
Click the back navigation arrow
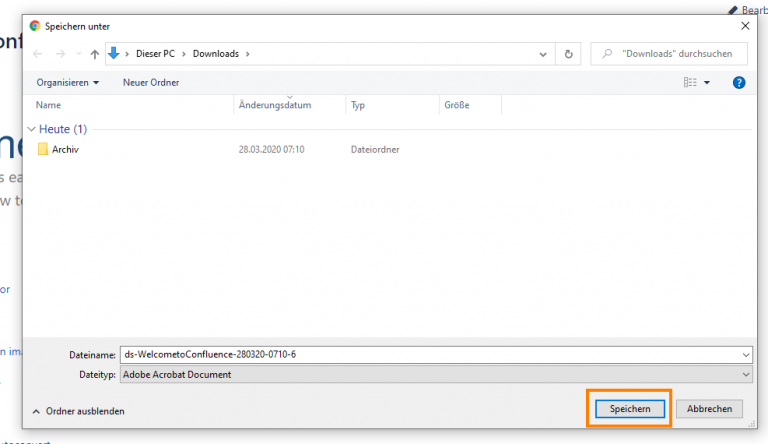click(38, 54)
